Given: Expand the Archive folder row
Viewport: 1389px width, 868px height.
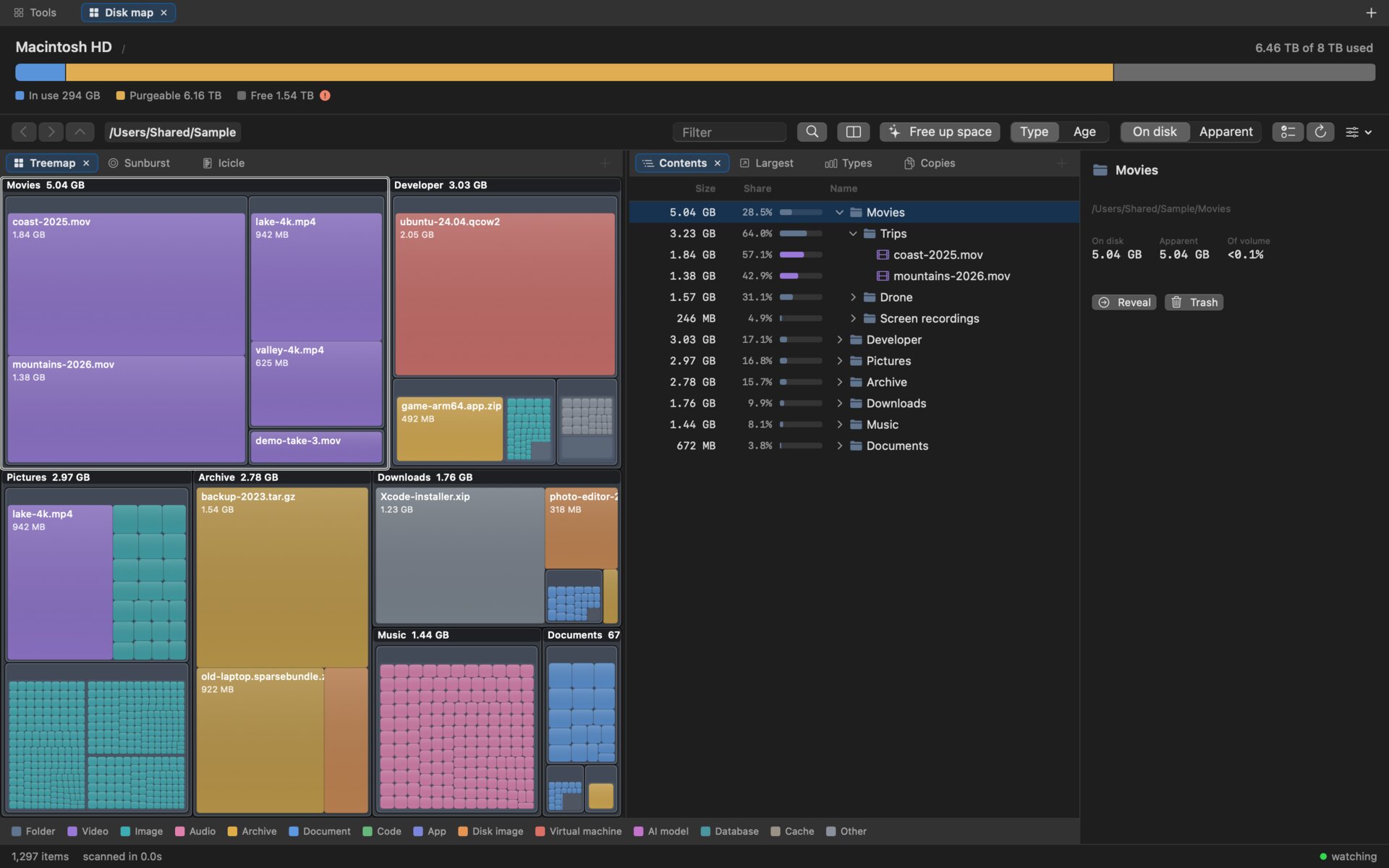Looking at the screenshot, I should tap(839, 382).
